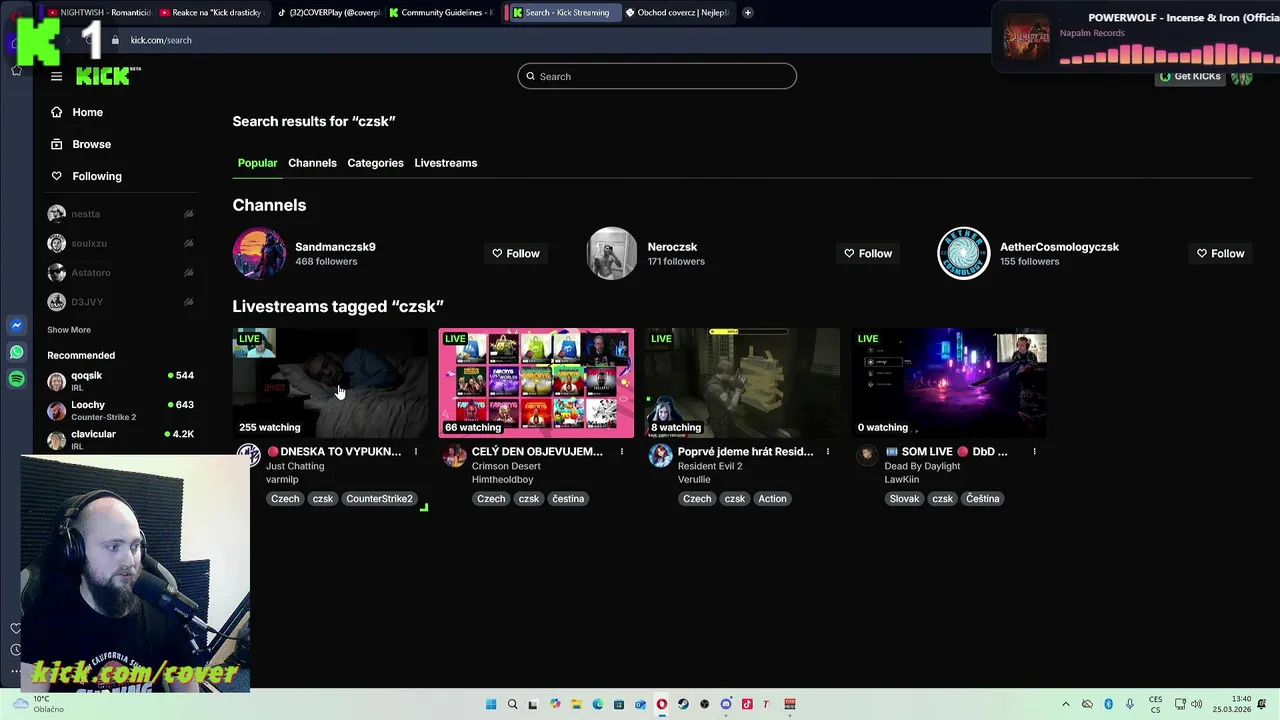The width and height of the screenshot is (1280, 720).
Task: Open WhatsApp in the browser sidebar
Action: click(16, 352)
